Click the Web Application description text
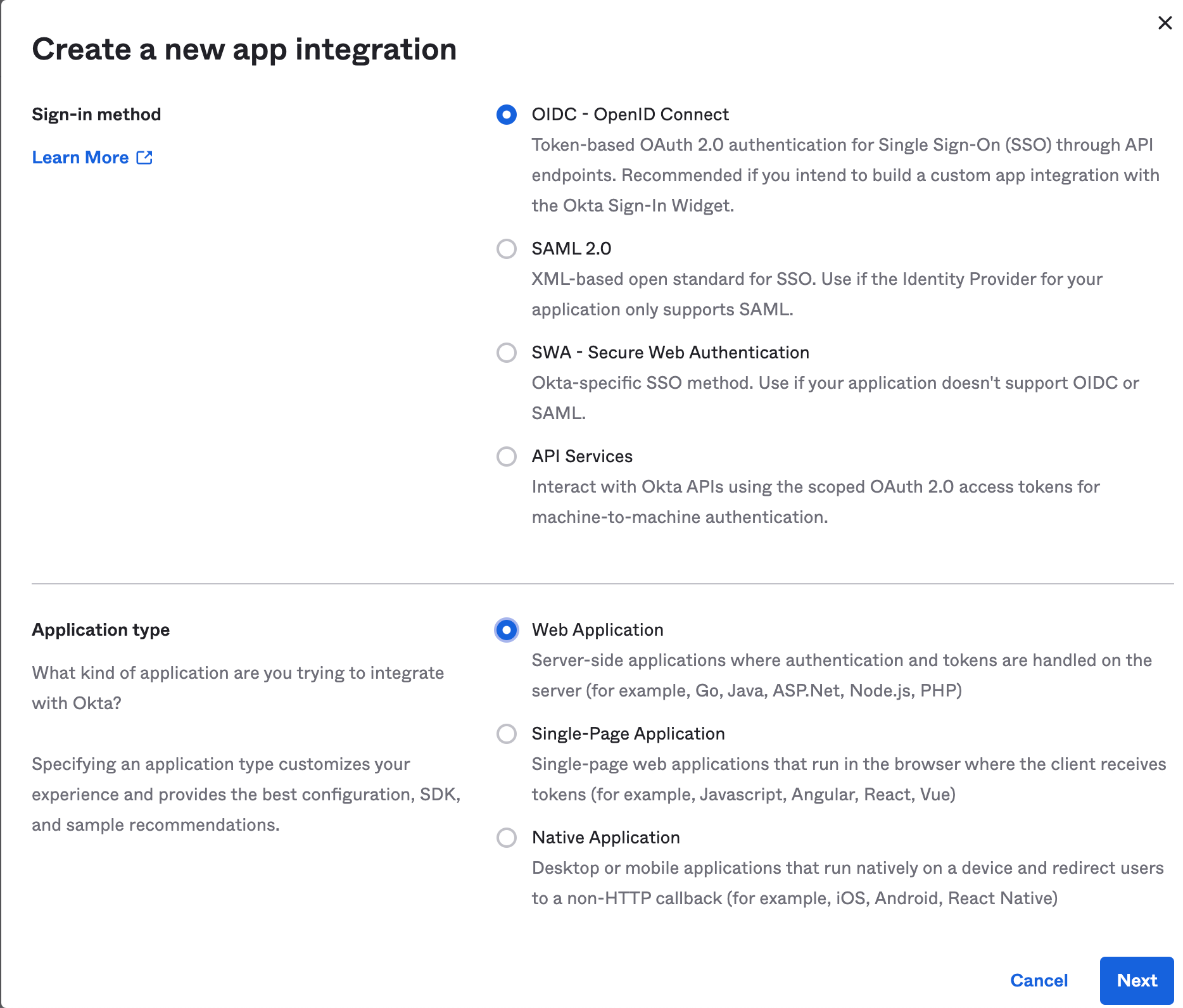The height and width of the screenshot is (1008, 1183). [841, 675]
